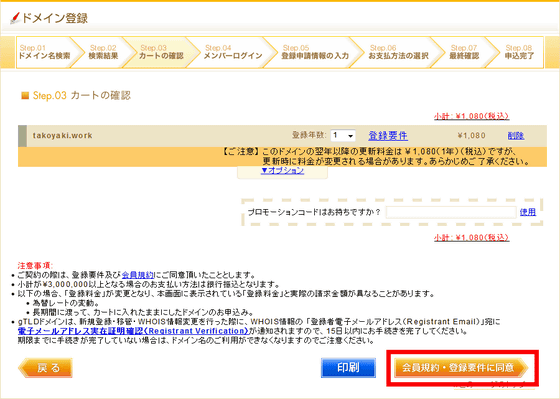This screenshot has width=560, height=399.
Task: Click the 注意事項 red heading
Action: pyautogui.click(x=35, y=266)
